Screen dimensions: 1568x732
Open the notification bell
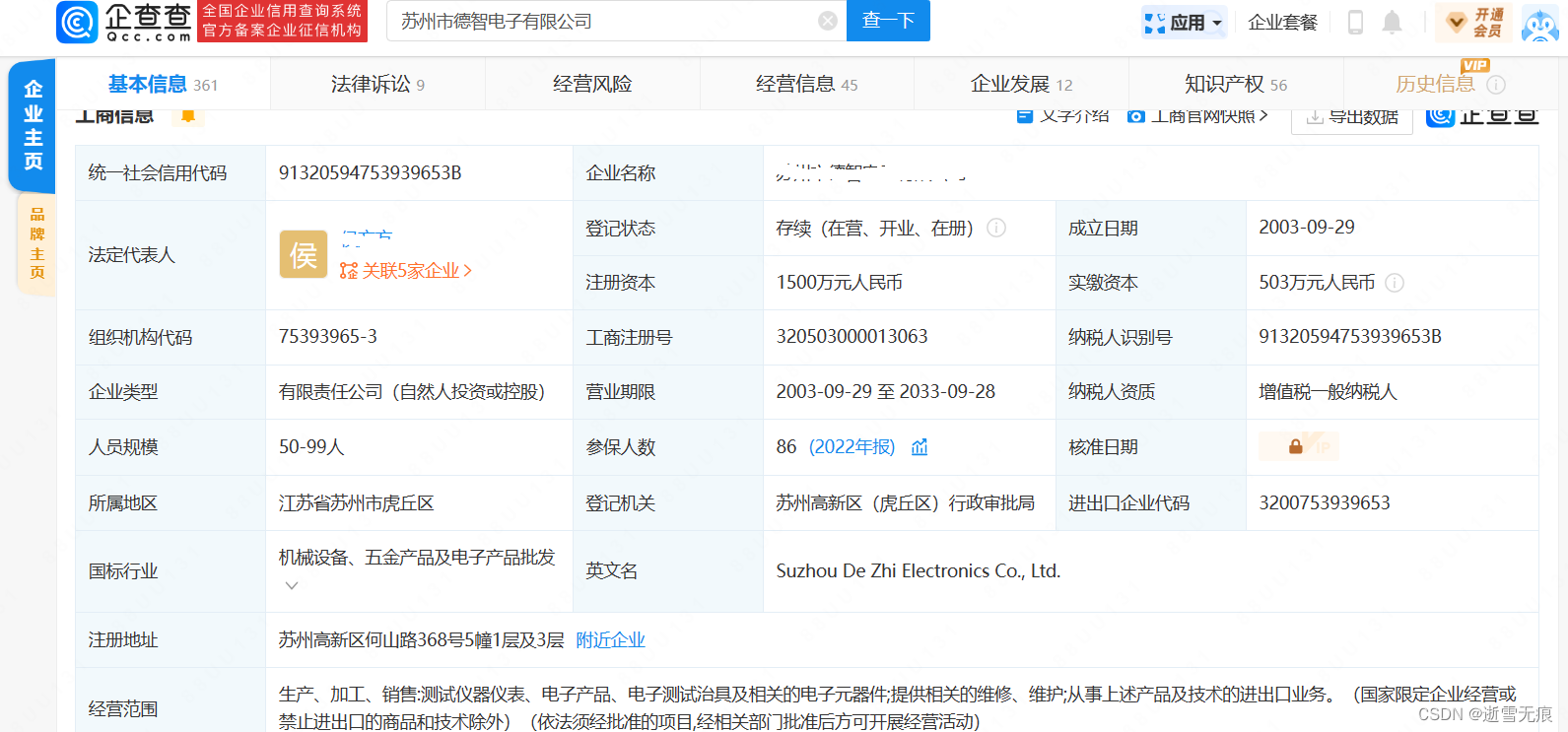pos(1392,22)
